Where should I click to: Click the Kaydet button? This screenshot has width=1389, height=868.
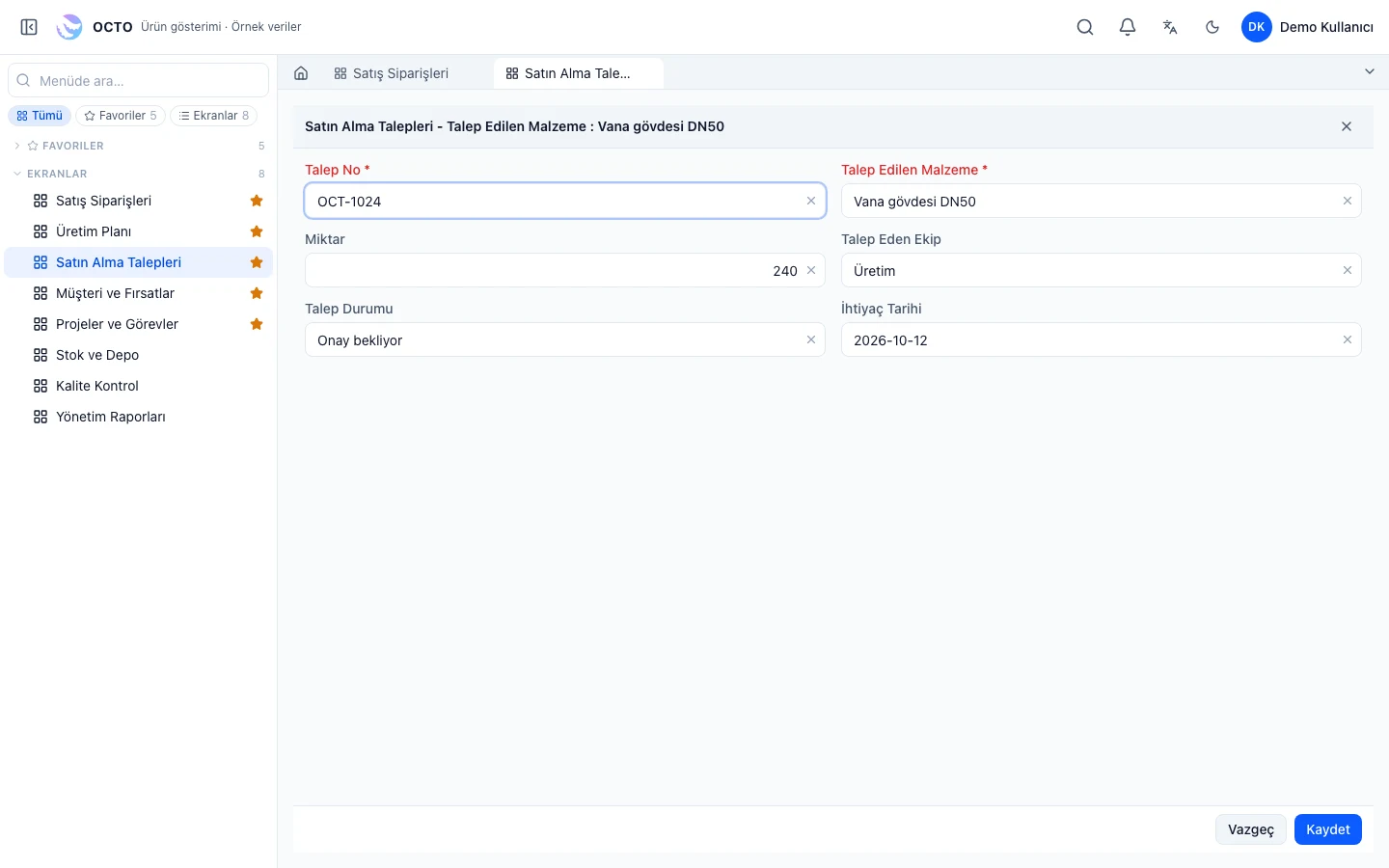click(1327, 829)
